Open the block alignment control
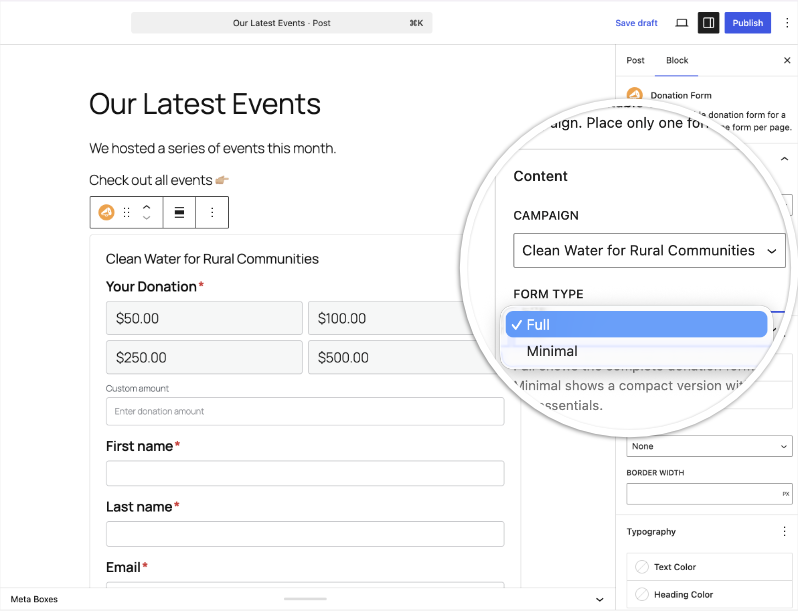The height and width of the screenshot is (611, 798). [179, 212]
